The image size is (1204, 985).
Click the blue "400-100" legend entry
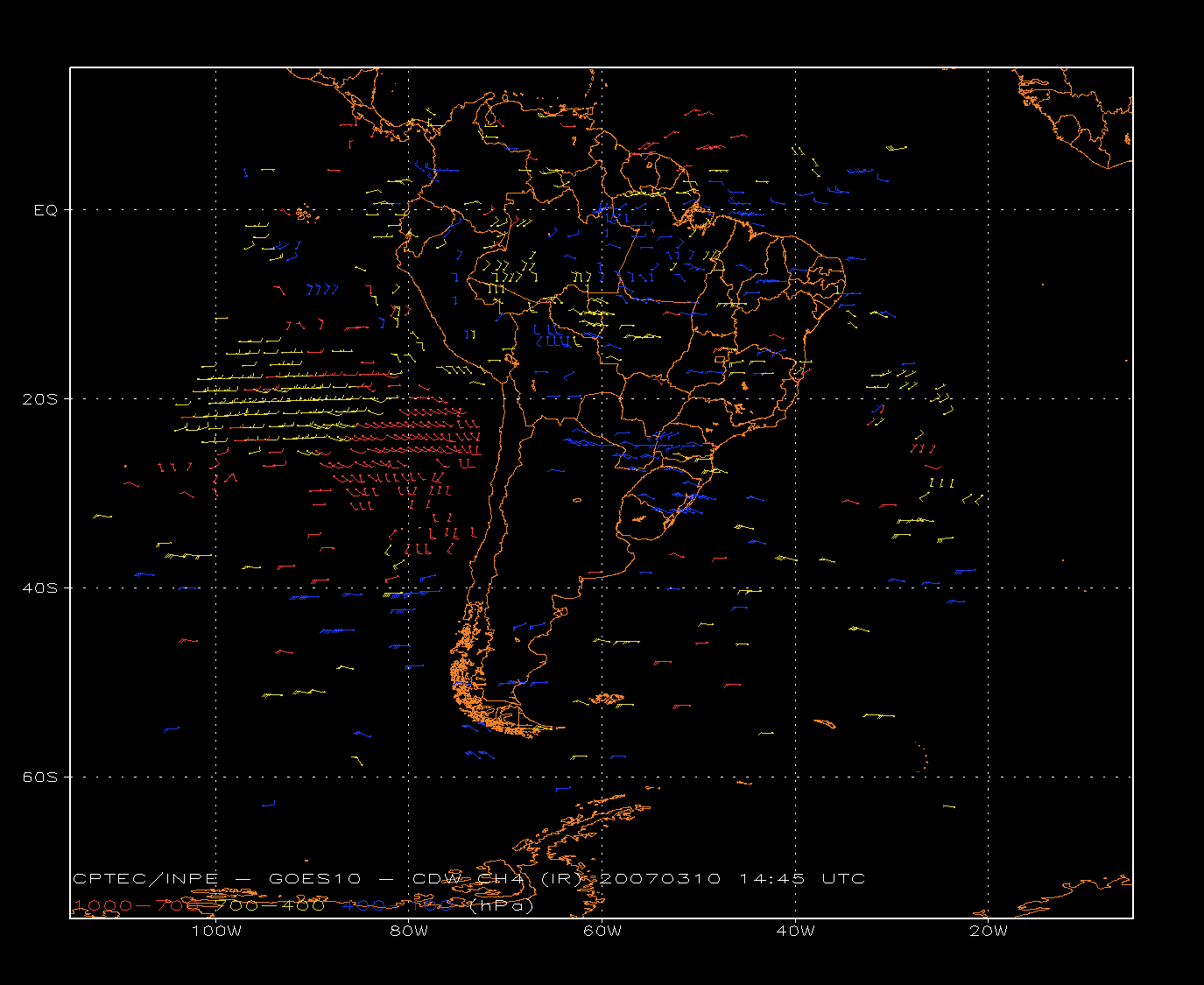(x=398, y=905)
